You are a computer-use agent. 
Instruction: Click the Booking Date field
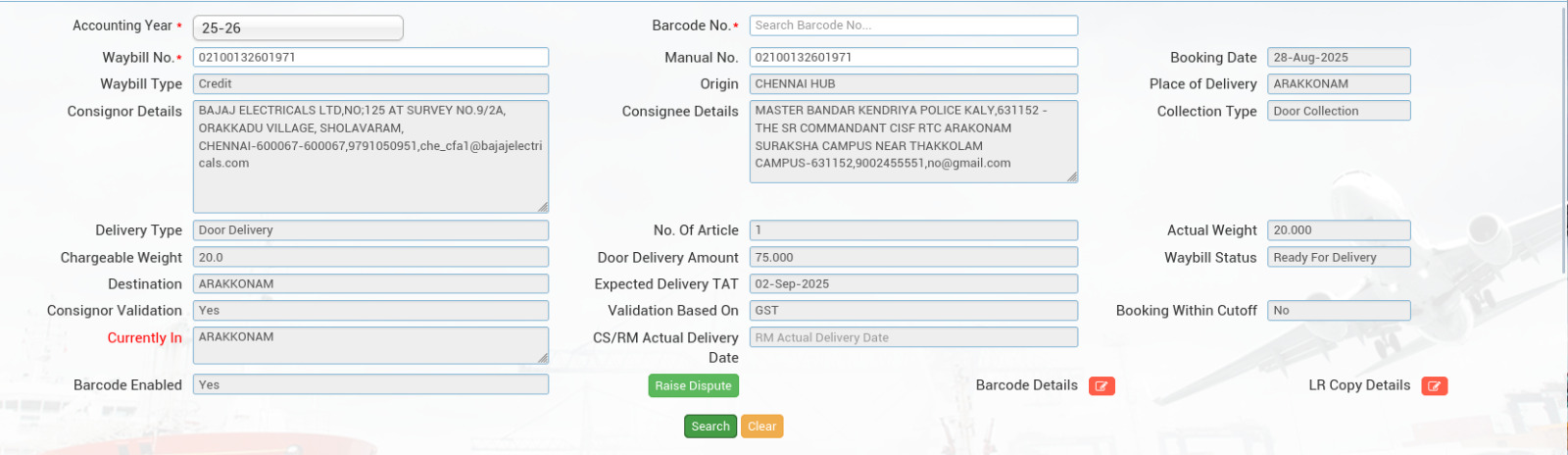coord(1338,58)
